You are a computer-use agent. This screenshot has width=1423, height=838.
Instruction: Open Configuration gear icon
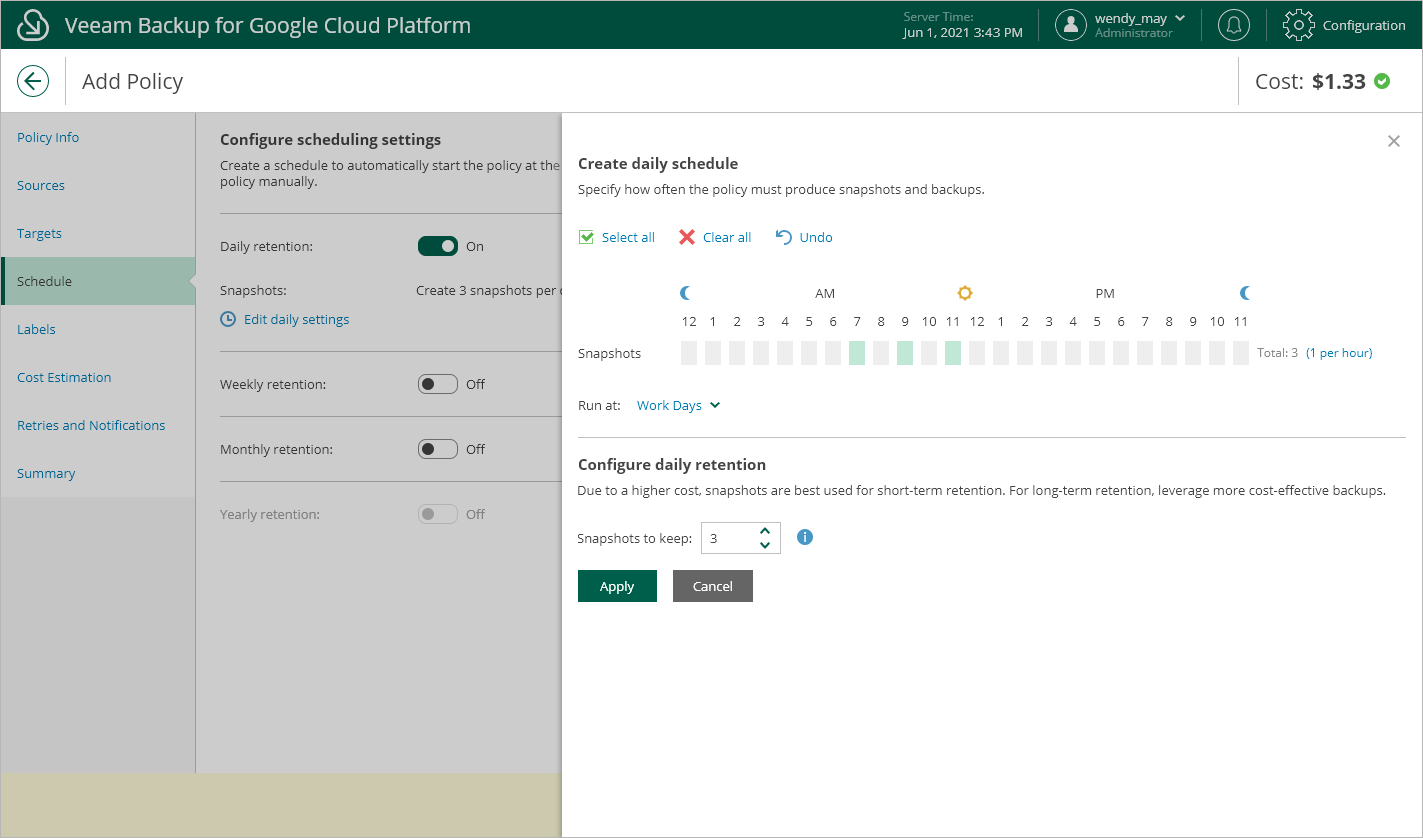coord(1298,25)
